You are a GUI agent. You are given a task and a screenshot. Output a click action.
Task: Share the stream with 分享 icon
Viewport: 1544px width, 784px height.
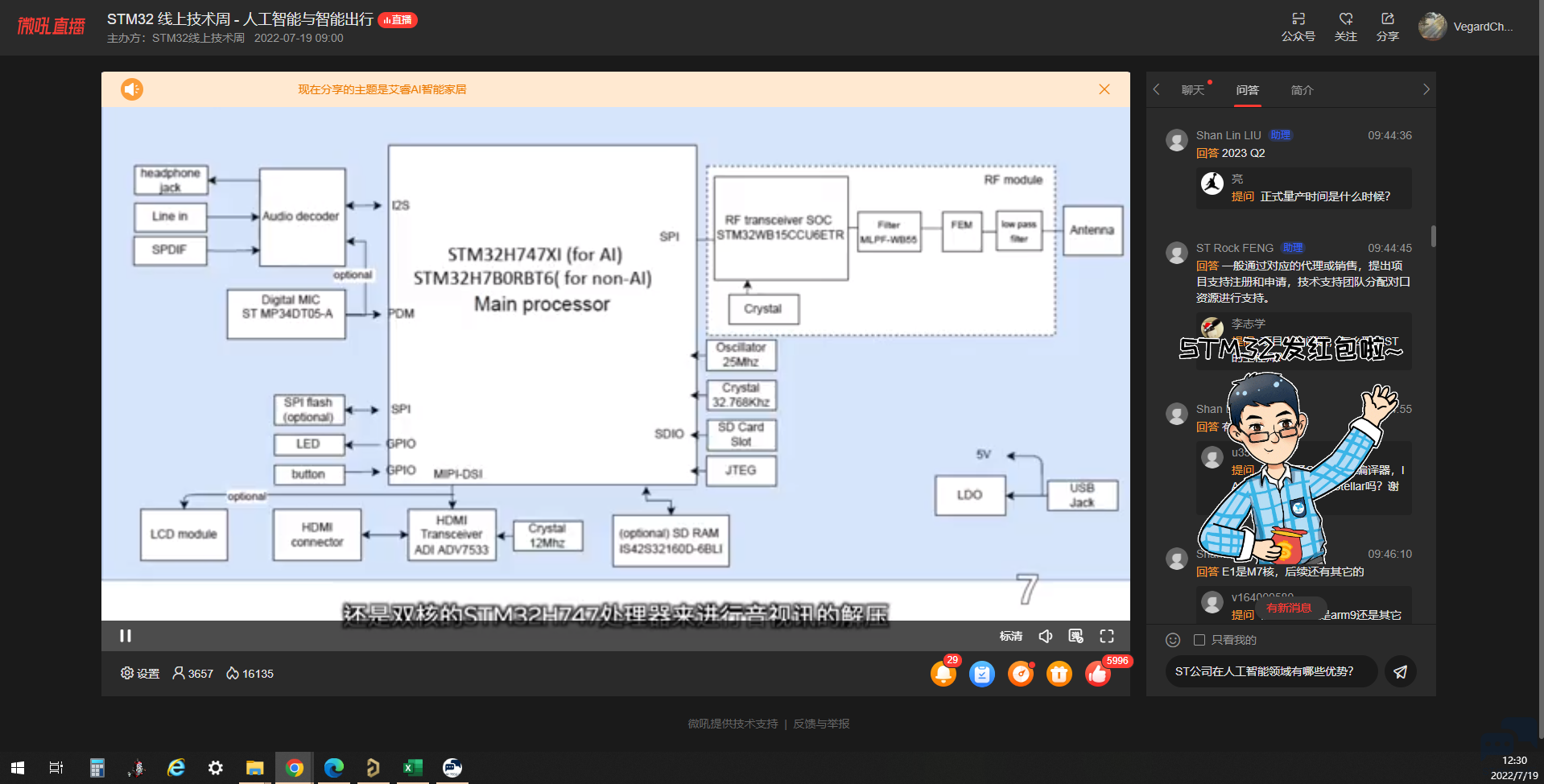[1388, 27]
